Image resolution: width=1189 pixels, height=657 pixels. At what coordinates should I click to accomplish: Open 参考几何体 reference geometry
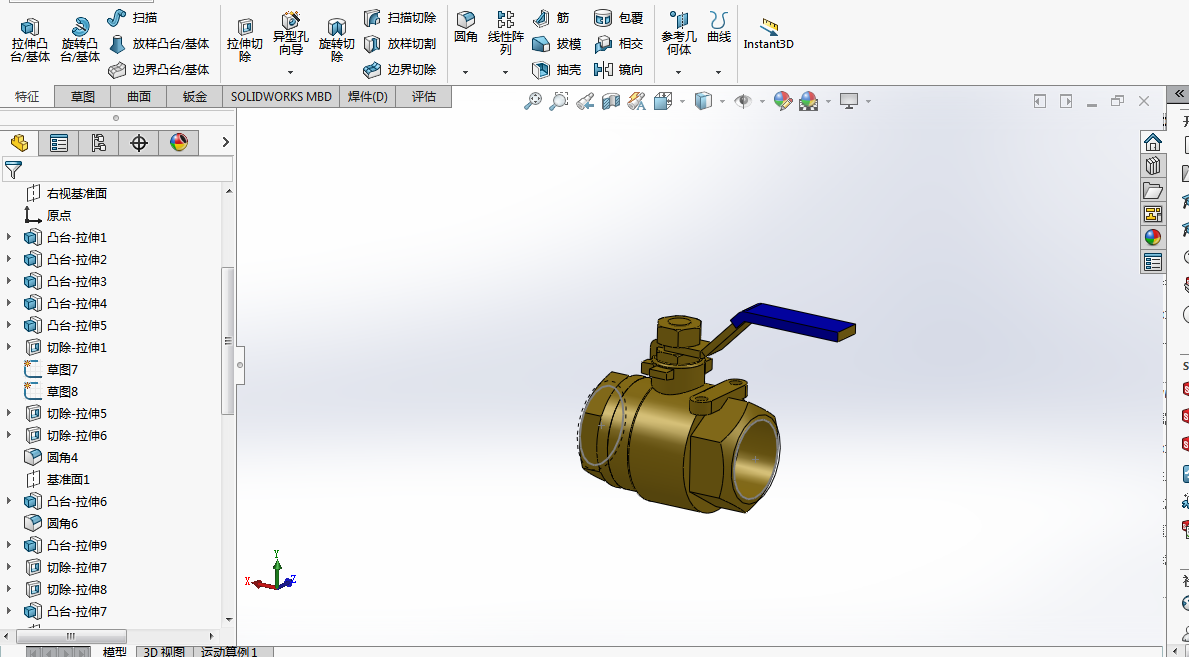click(679, 33)
